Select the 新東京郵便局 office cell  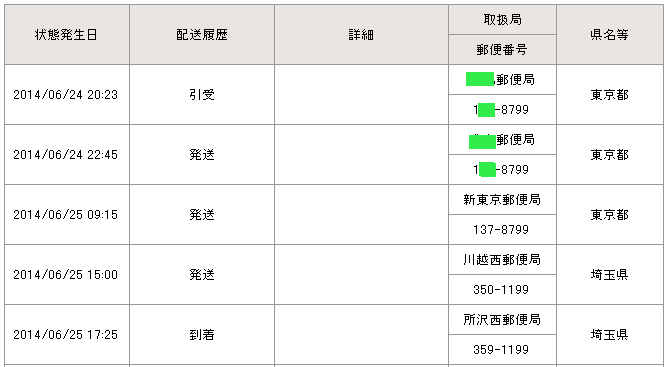(x=502, y=200)
